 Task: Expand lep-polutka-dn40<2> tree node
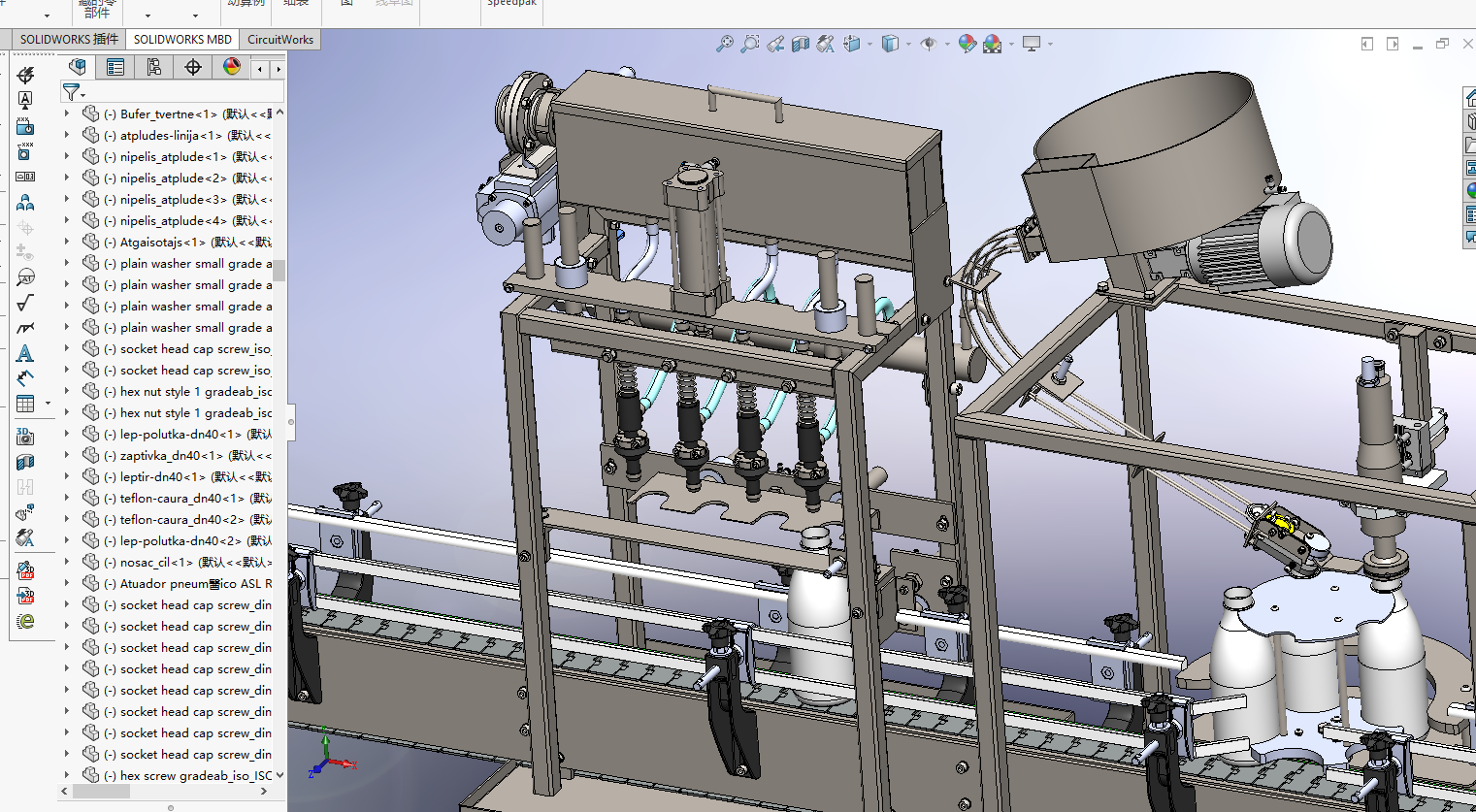(67, 540)
